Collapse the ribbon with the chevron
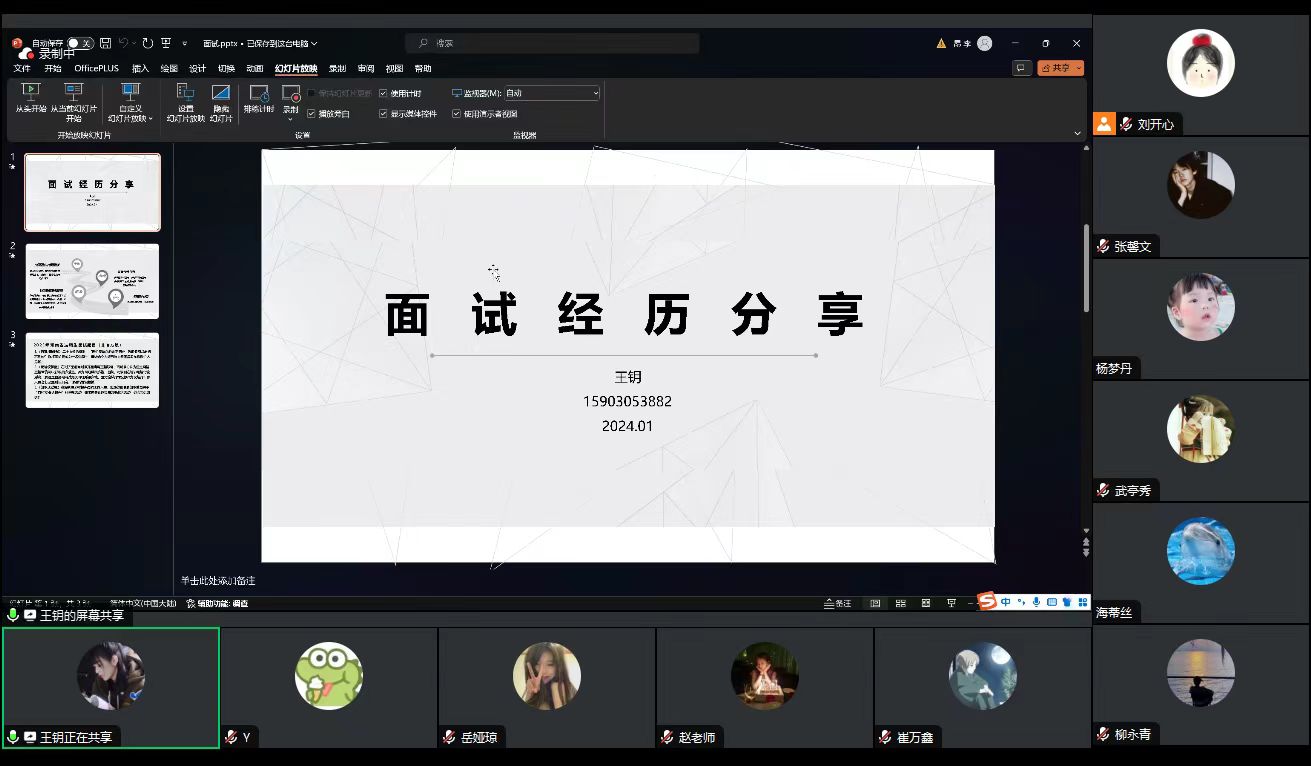 coord(1077,133)
